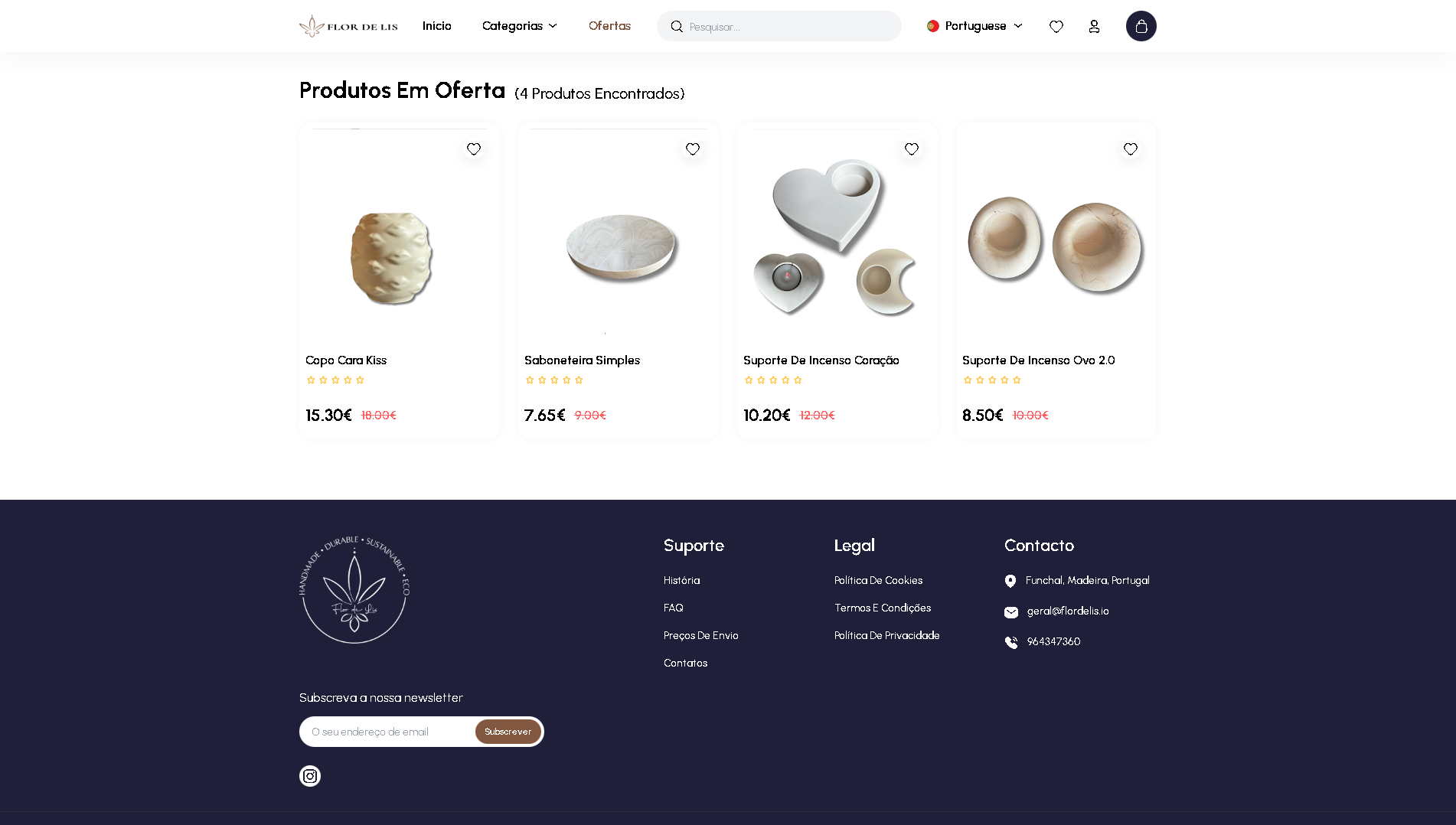Click the phone icon beside 964347360
The width and height of the screenshot is (1456, 825).
1010,642
